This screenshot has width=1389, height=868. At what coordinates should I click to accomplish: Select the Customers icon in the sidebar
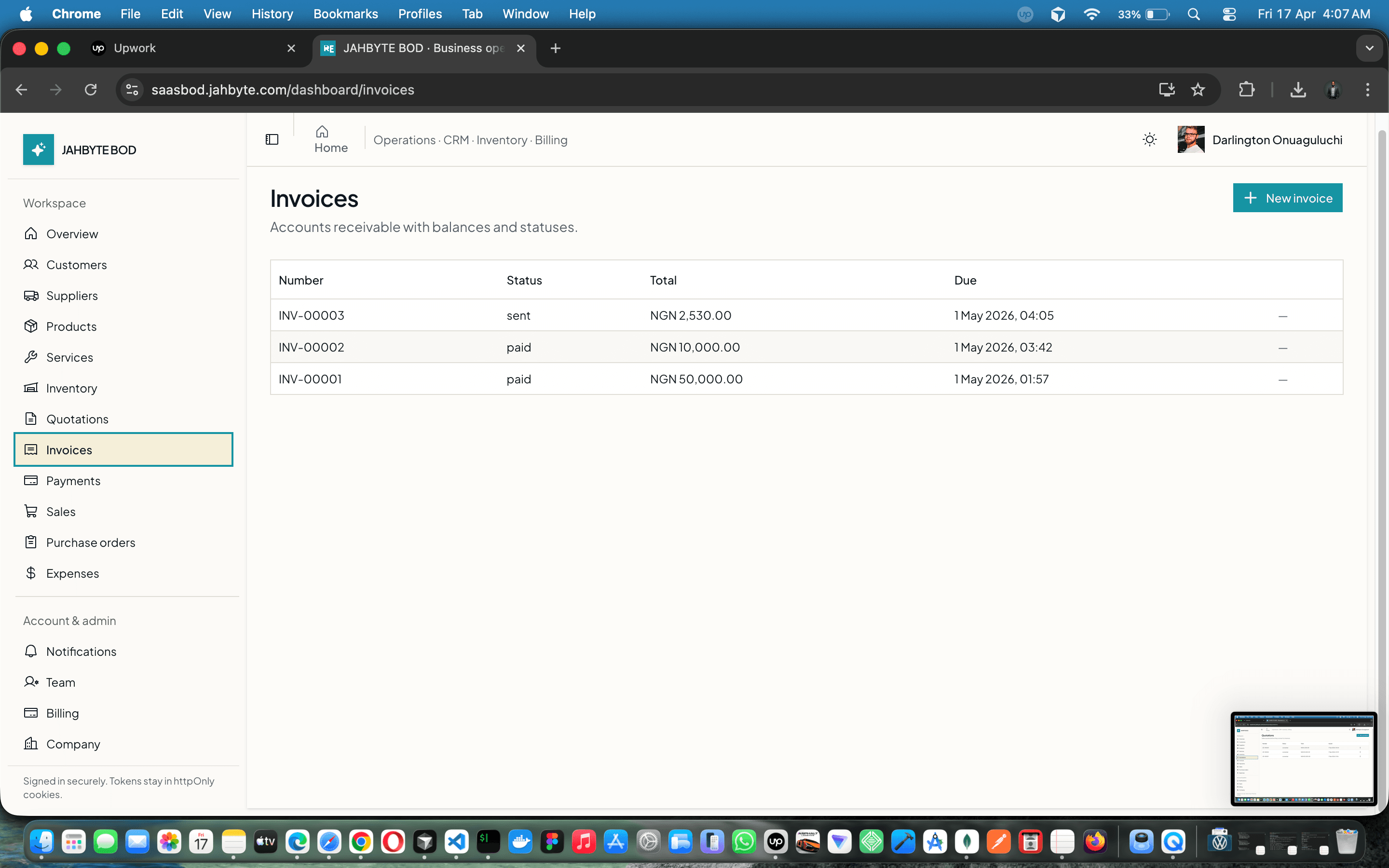31,264
